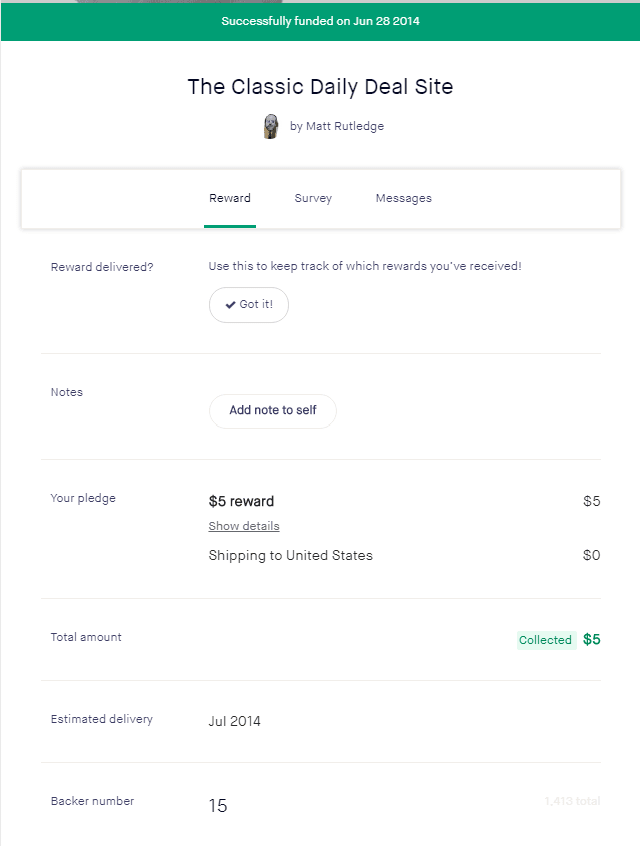This screenshot has height=846, width=640.
Task: Select the Reward tab
Action: 230,199
